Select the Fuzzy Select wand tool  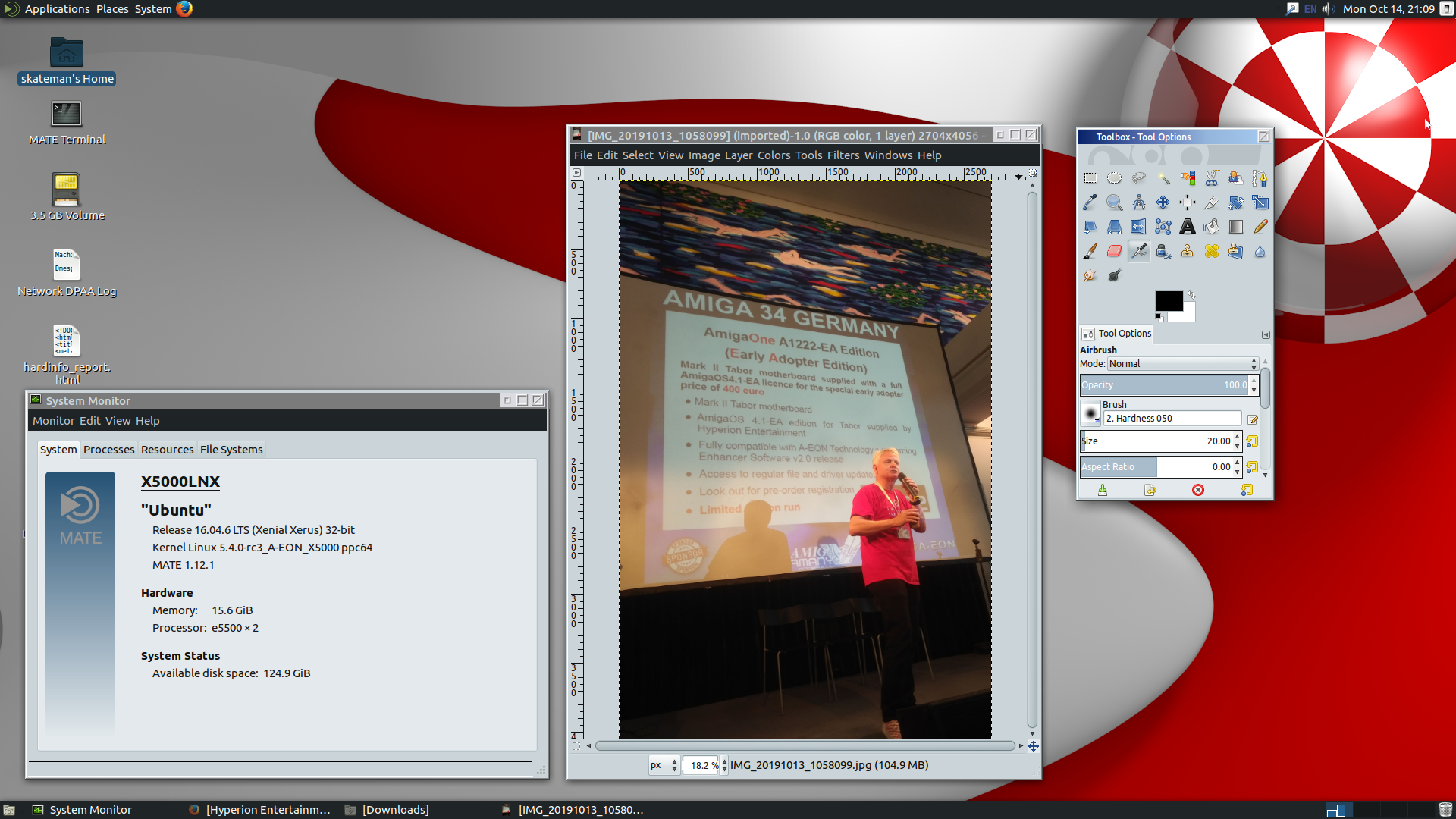coord(1163,178)
